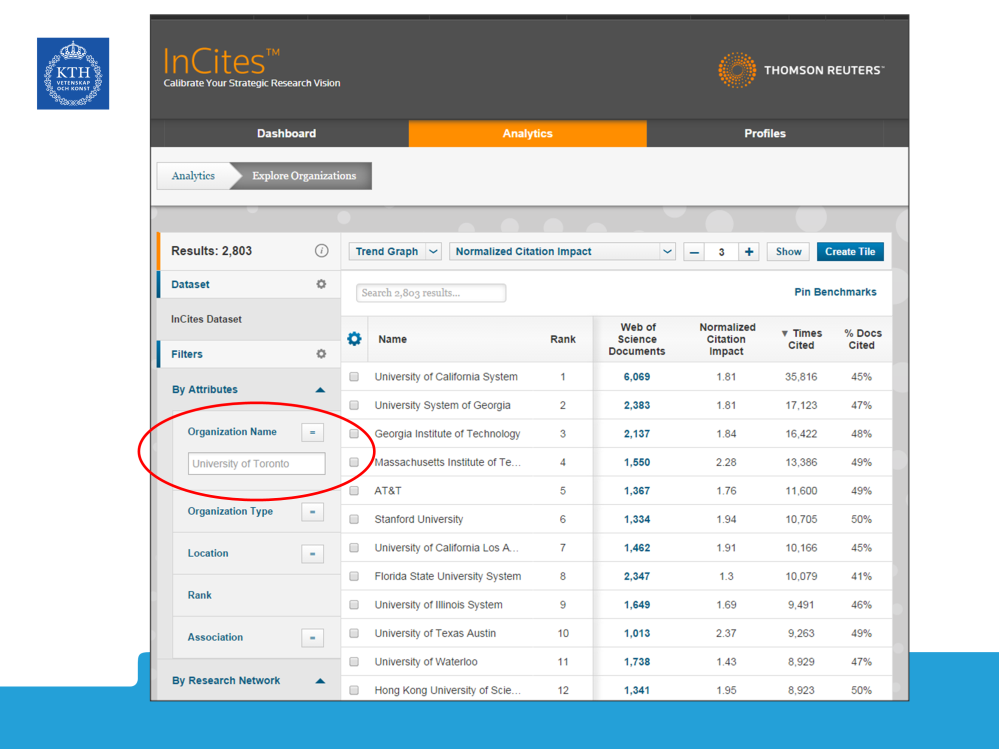Image resolution: width=999 pixels, height=749 pixels.
Task: Open the Rank filter item
Action: [199, 595]
